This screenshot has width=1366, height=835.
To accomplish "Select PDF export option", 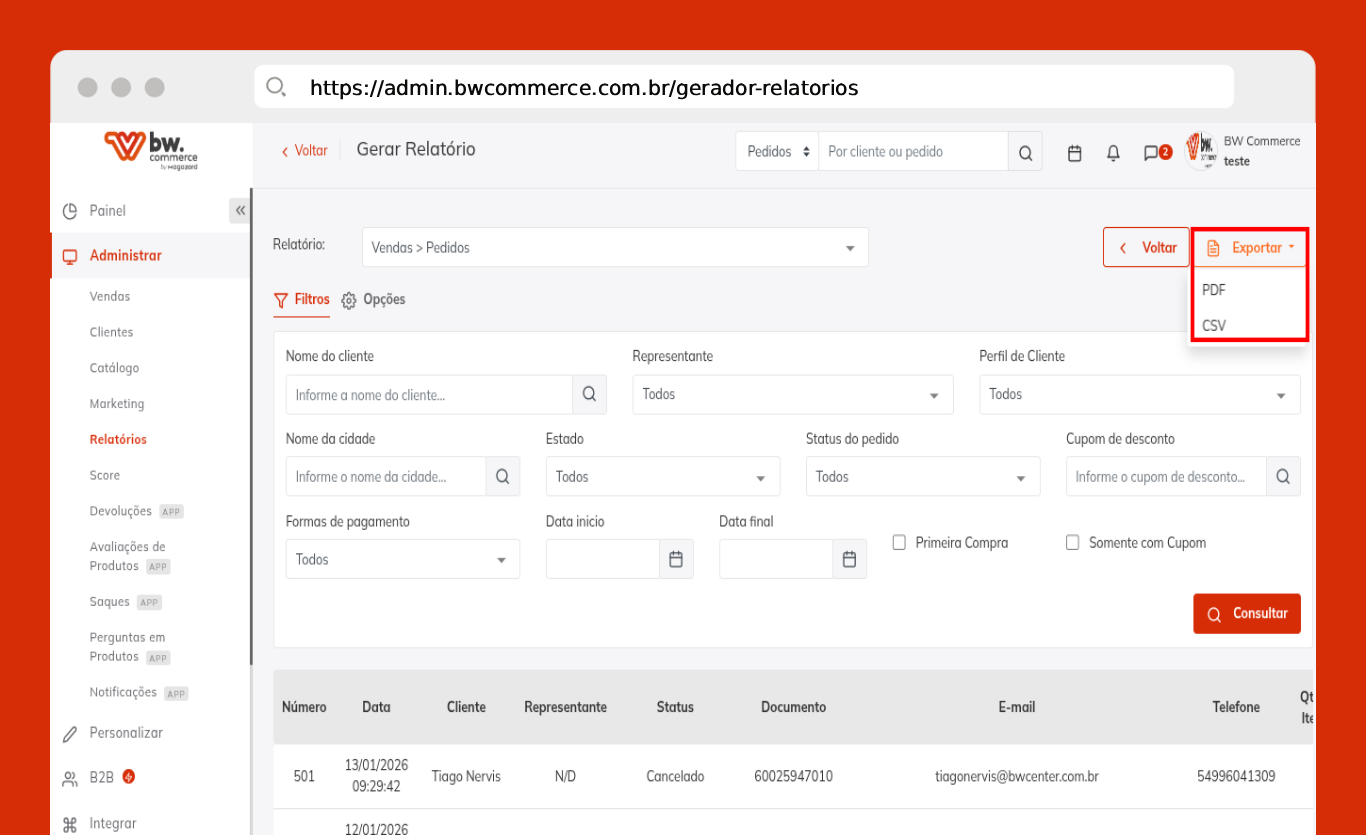I will [1214, 290].
